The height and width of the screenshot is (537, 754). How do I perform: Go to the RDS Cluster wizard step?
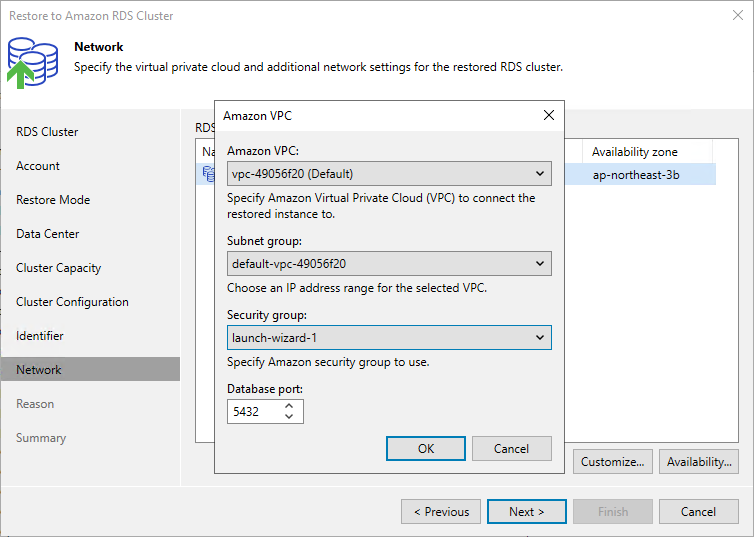pyautogui.click(x=47, y=132)
